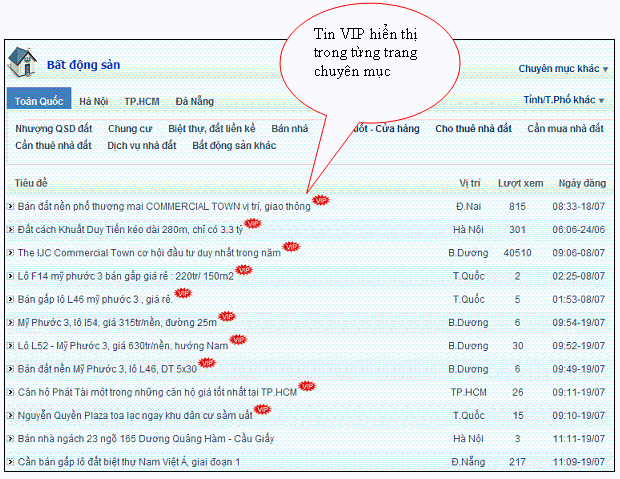The image size is (620, 479).
Task: Open Biệt thự, đất liền kề category
Action: tap(212, 129)
